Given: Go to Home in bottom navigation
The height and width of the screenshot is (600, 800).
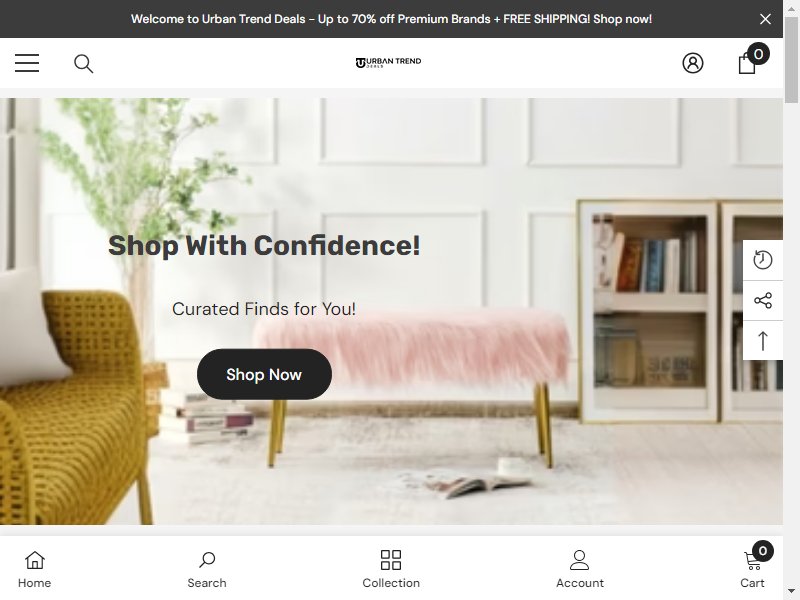Looking at the screenshot, I should (35, 569).
